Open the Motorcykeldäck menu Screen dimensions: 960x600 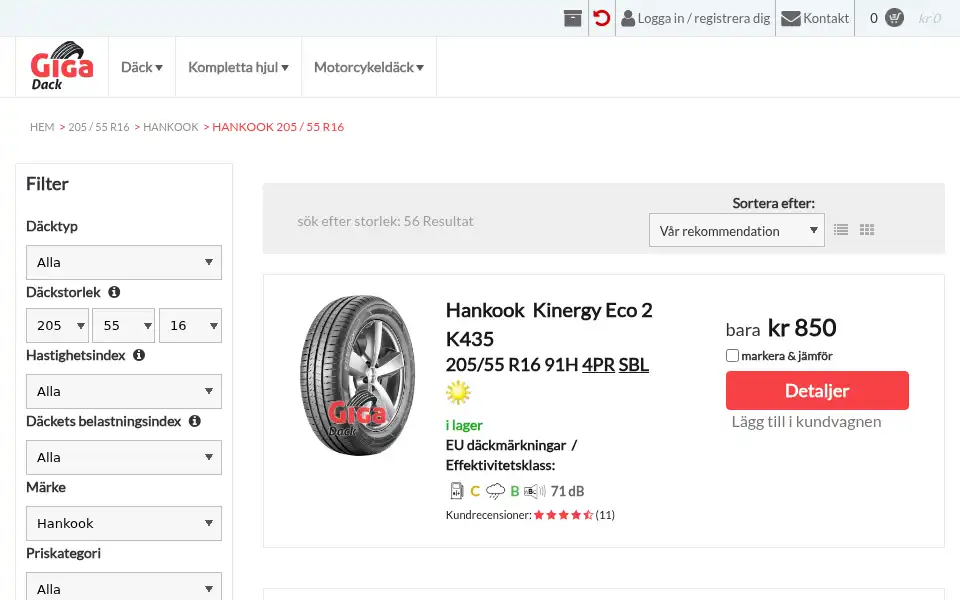point(369,67)
